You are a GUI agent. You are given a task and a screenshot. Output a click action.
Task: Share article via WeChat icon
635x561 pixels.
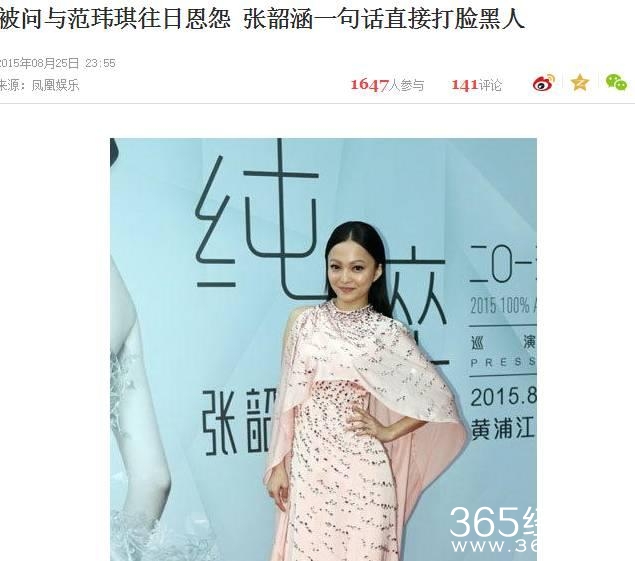(x=616, y=83)
